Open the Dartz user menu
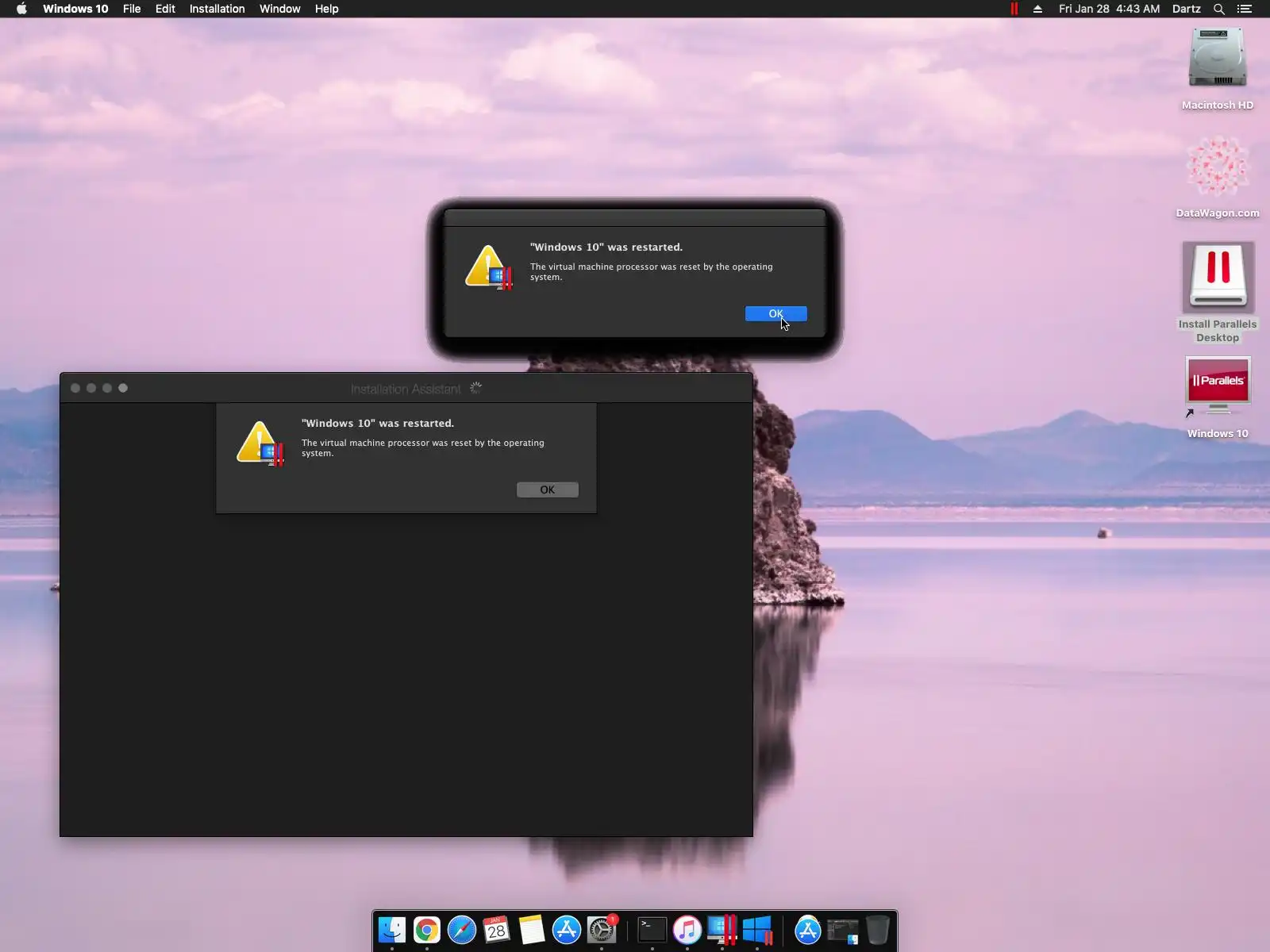Image resolution: width=1270 pixels, height=952 pixels. pos(1186,9)
